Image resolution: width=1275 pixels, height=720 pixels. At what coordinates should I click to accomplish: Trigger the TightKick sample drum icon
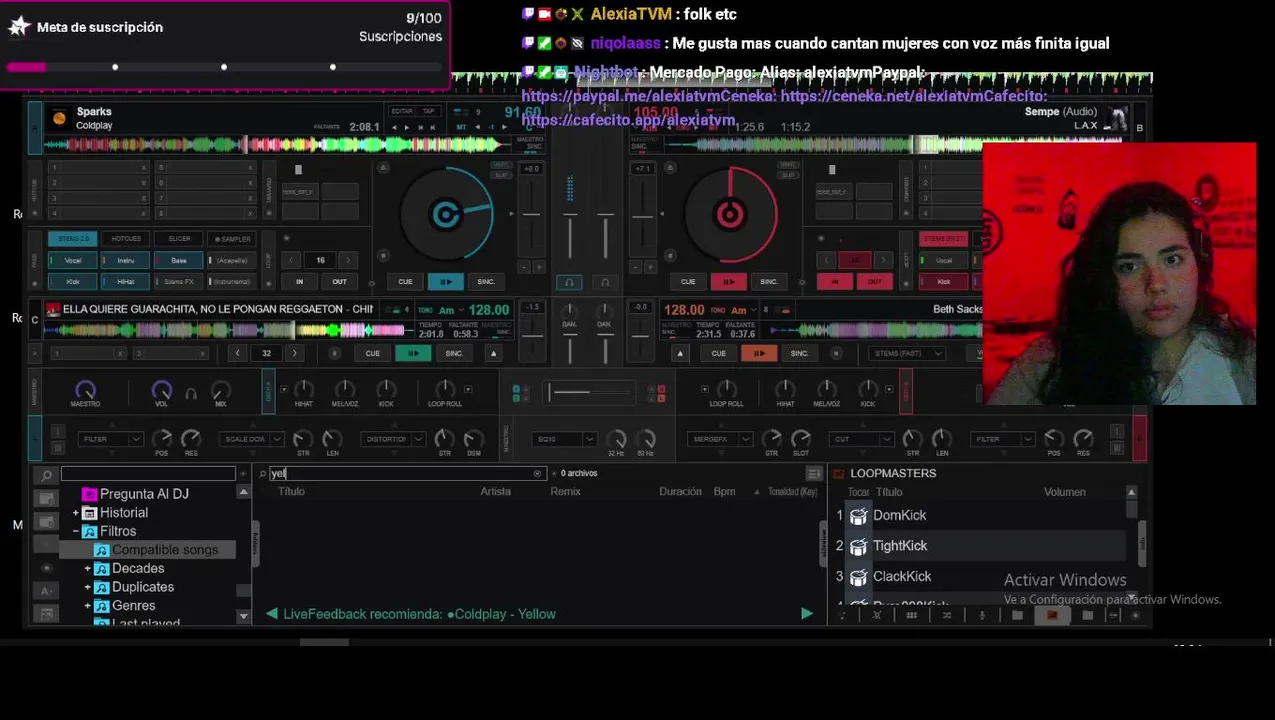[858, 546]
